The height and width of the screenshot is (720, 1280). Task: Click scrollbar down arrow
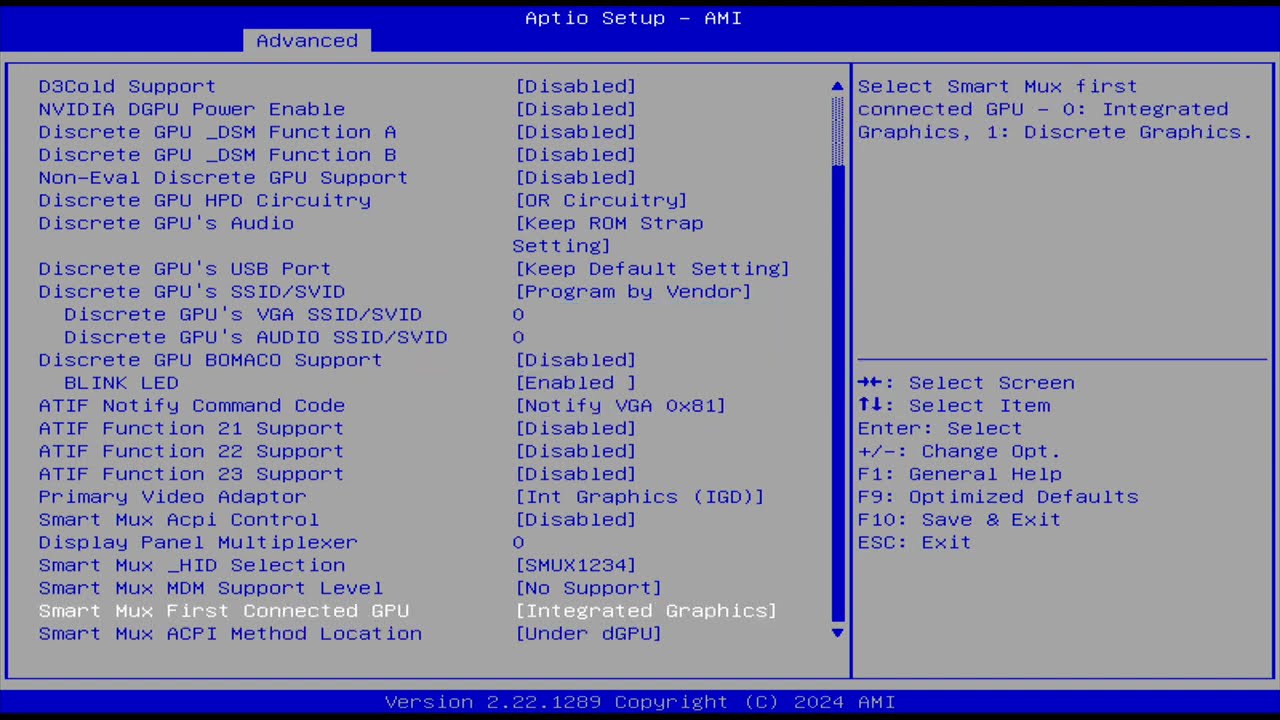(838, 633)
